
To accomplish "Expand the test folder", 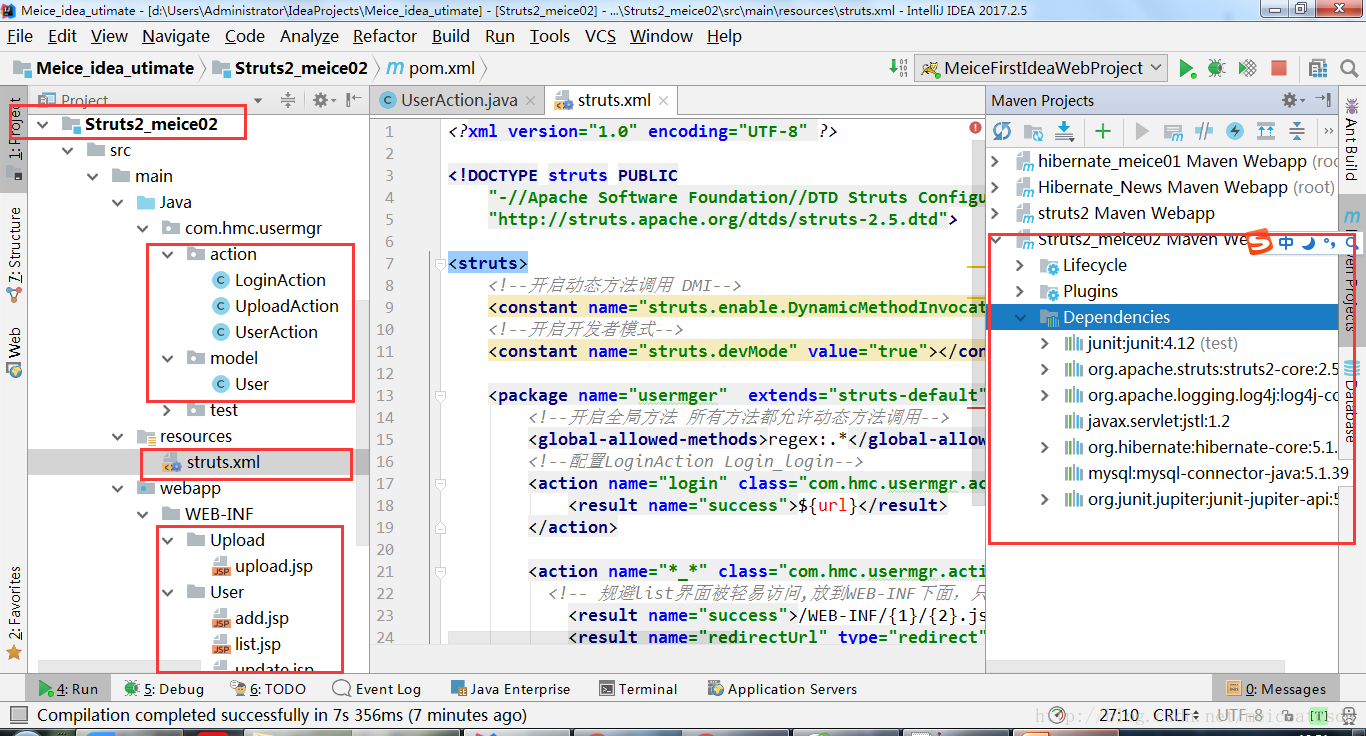I will tap(167, 411).
